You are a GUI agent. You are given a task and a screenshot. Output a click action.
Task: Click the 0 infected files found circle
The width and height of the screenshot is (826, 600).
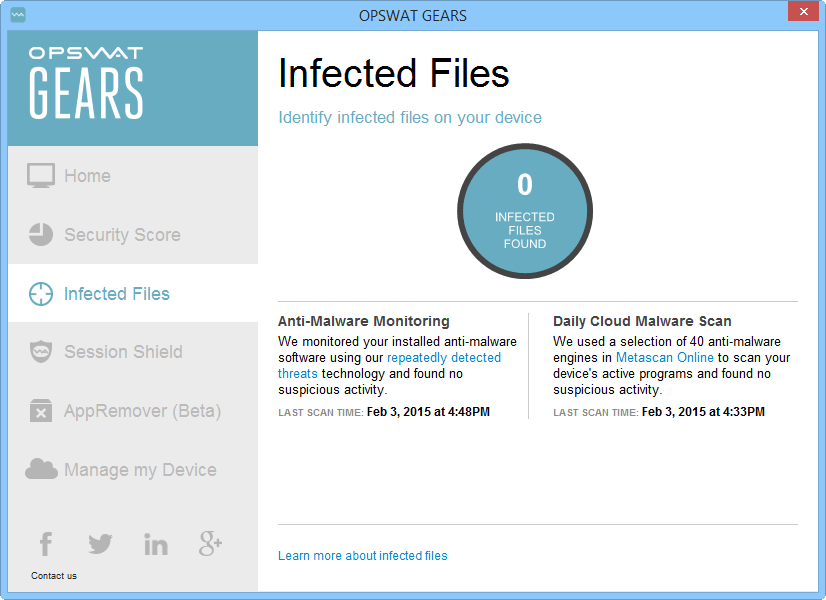pos(525,211)
